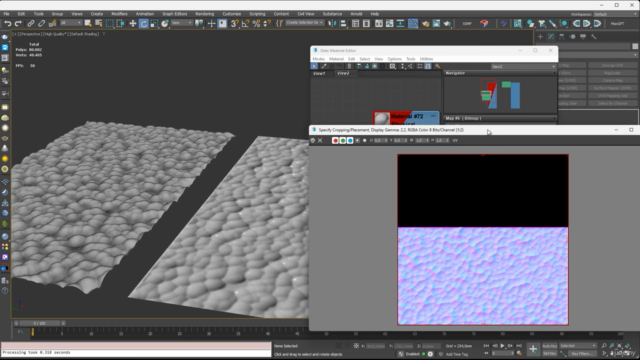
Task: Select the Unlink Selection tool
Action: (41, 24)
